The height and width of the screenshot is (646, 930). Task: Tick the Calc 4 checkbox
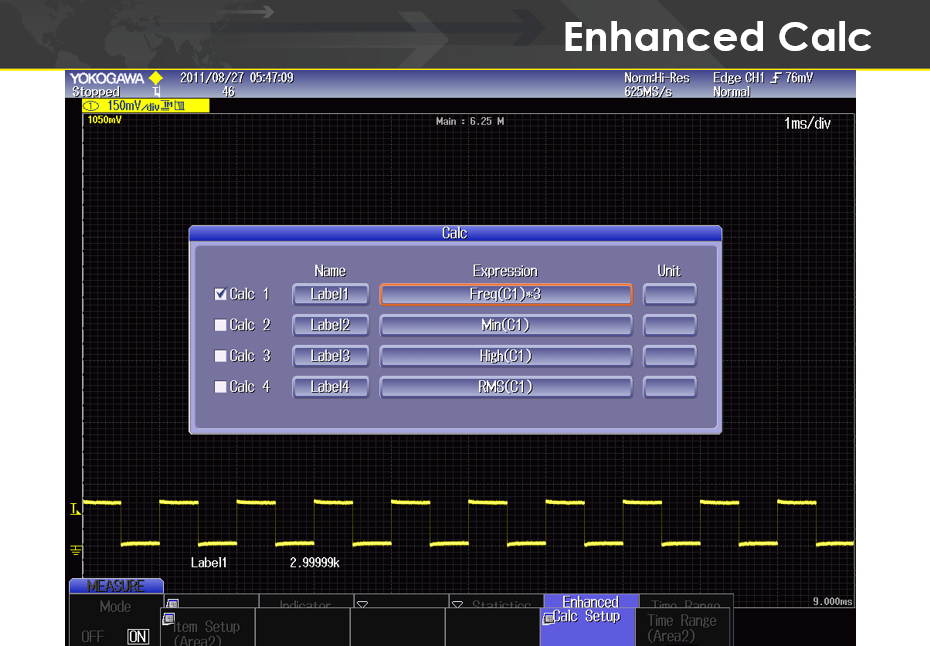[220, 387]
